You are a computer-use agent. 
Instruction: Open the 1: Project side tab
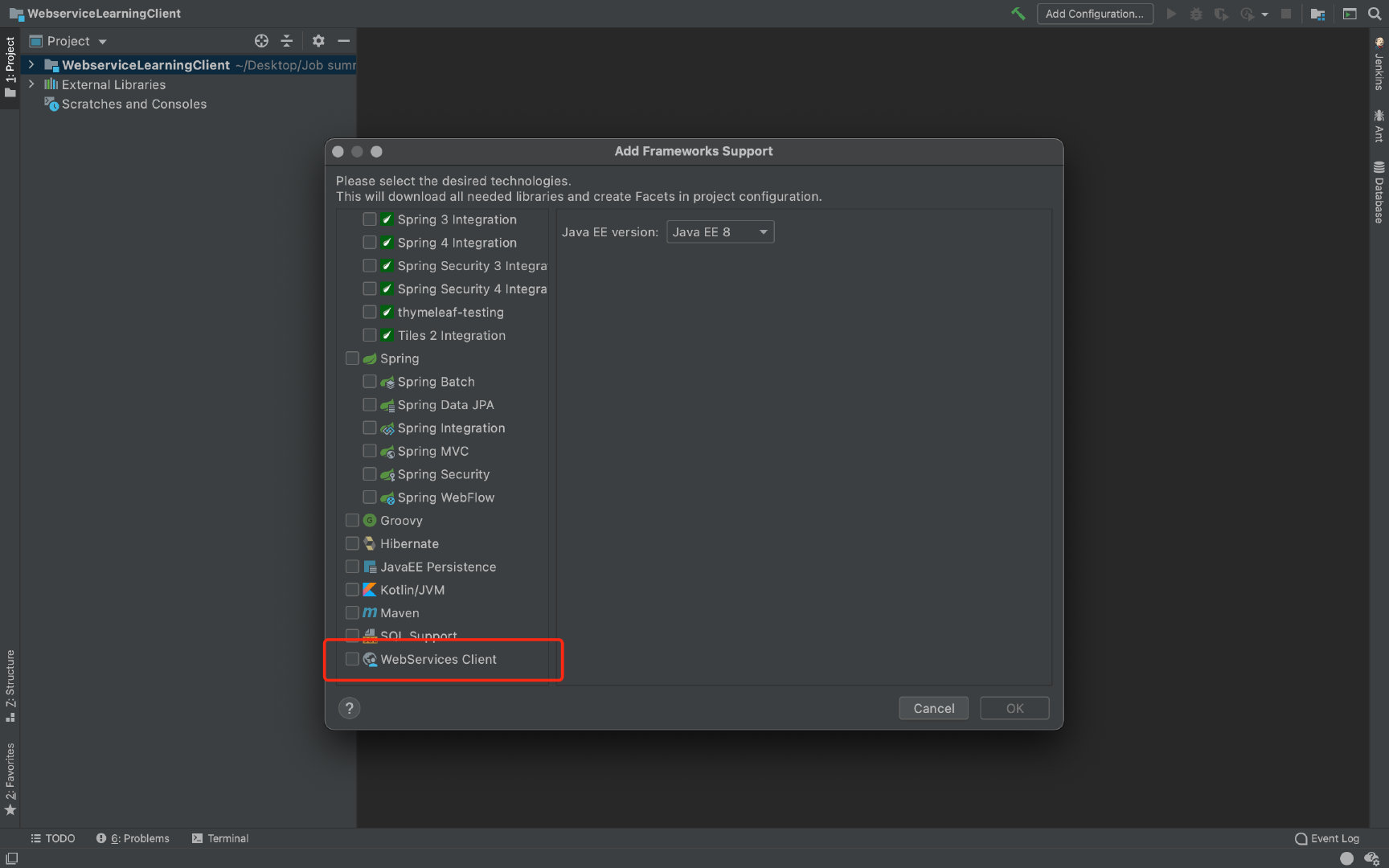coord(10,67)
